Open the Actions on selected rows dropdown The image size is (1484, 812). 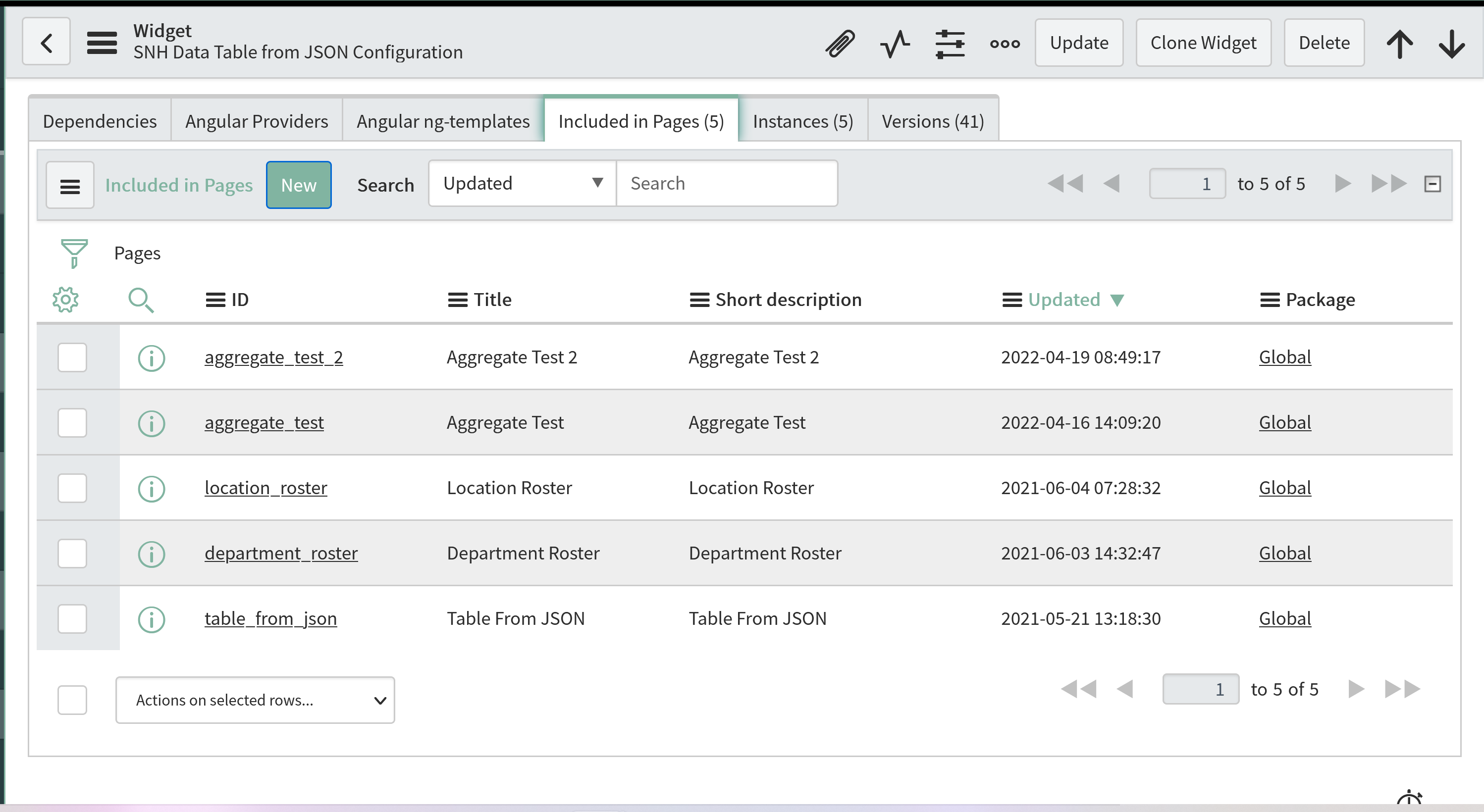click(255, 700)
